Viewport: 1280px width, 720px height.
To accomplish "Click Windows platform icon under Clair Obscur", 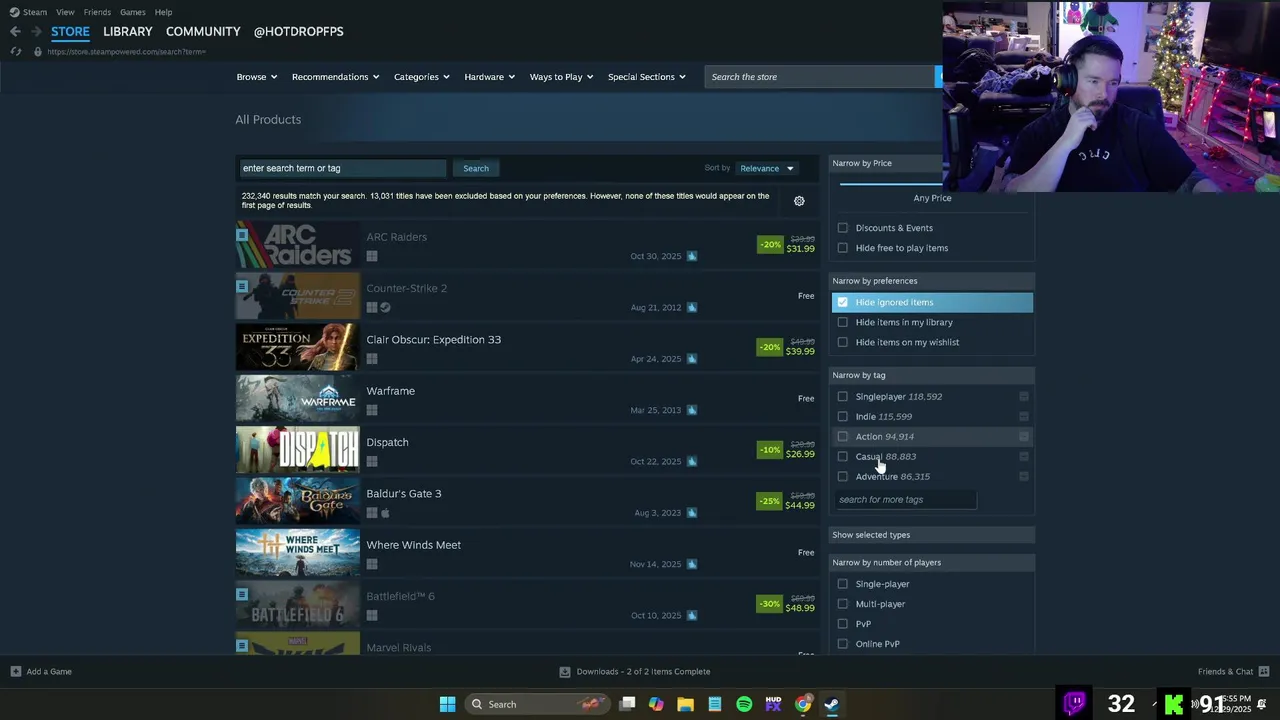I will [372, 359].
